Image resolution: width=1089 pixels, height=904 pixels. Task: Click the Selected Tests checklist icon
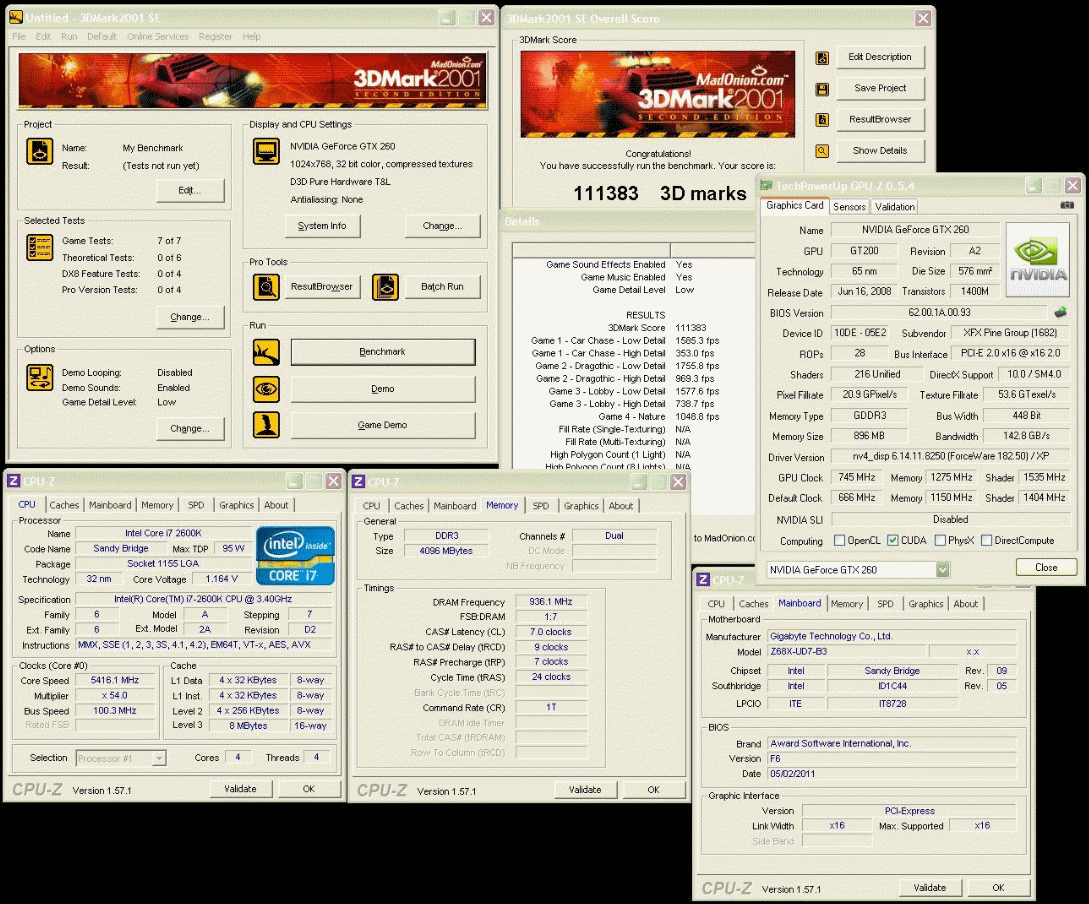[40, 247]
